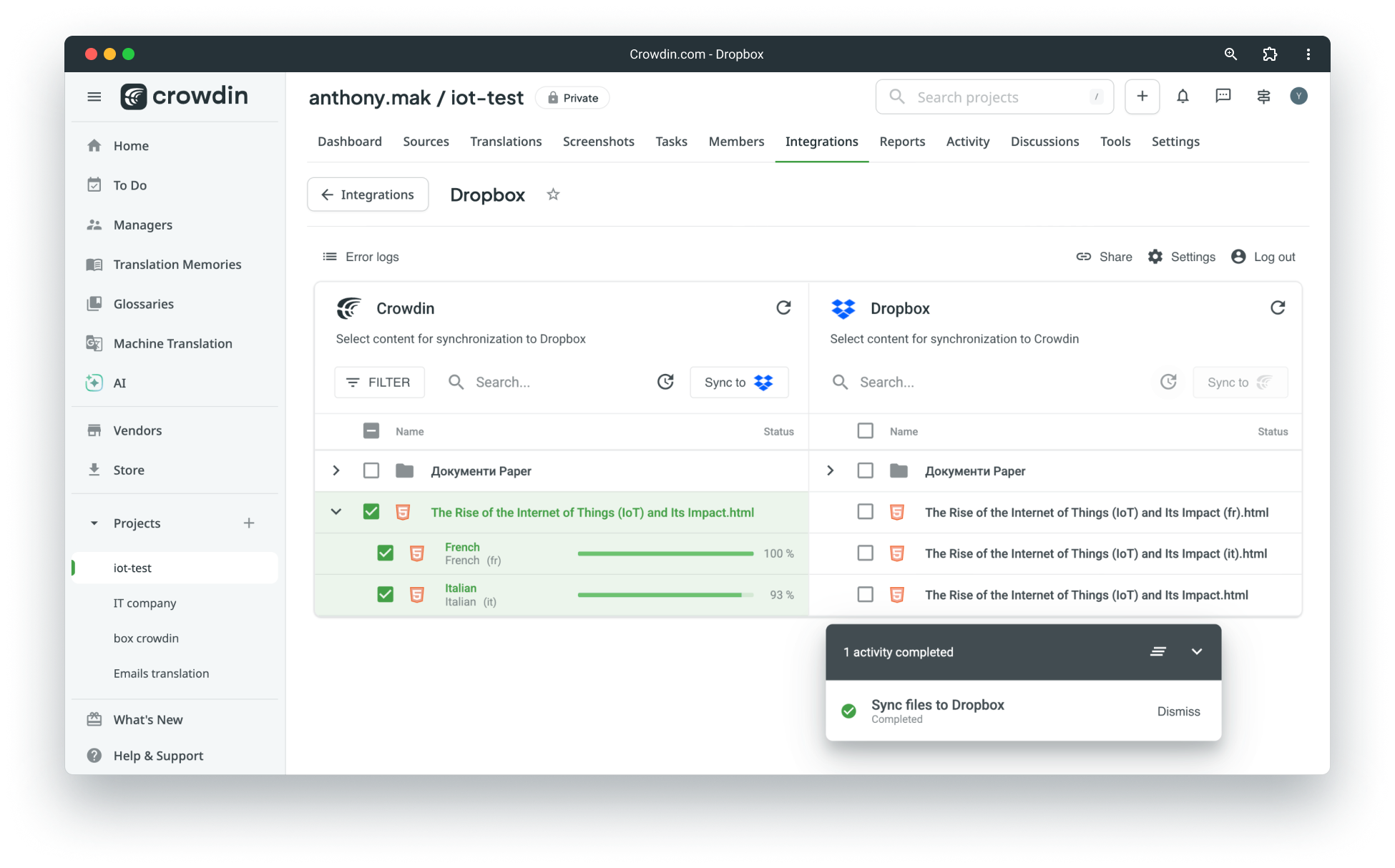Click the Crowdin schedule sync icon
The height and width of the screenshot is (868, 1395).
665,382
